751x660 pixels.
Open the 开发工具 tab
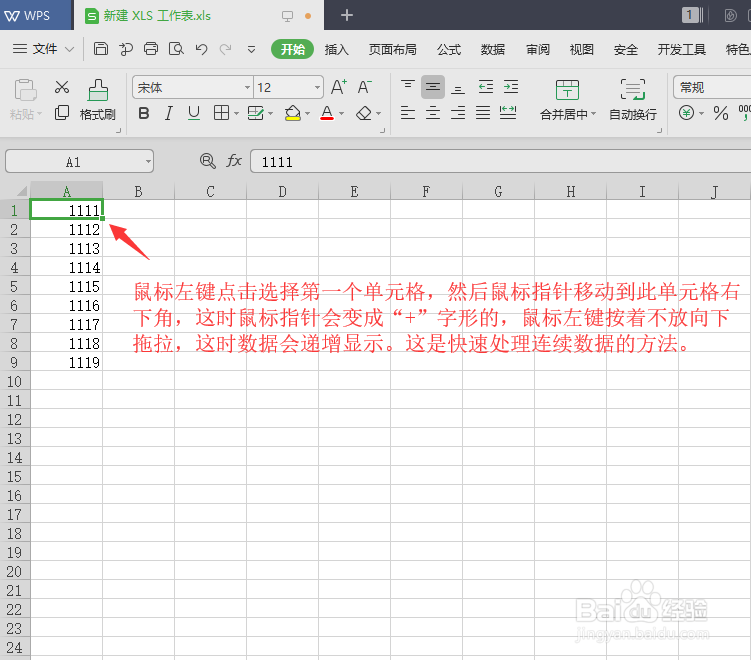[x=682, y=49]
